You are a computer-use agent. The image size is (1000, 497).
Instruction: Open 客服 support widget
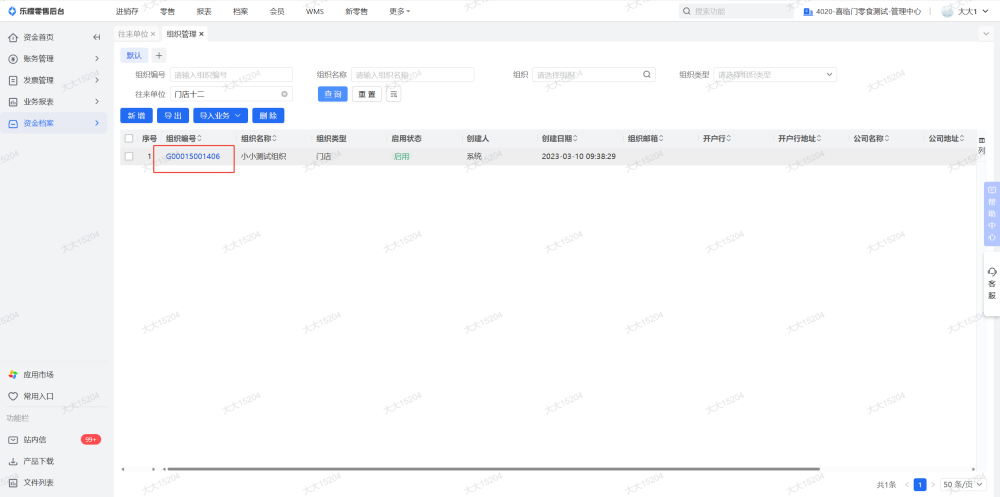tap(992, 283)
